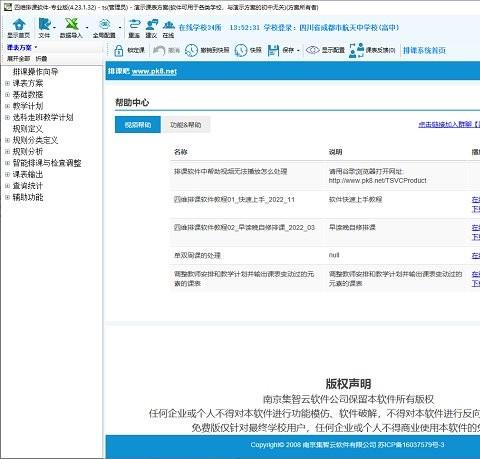This screenshot has width=480, height=459.
Task: Click 展开全部 to expand the tree
Action: 18,59
